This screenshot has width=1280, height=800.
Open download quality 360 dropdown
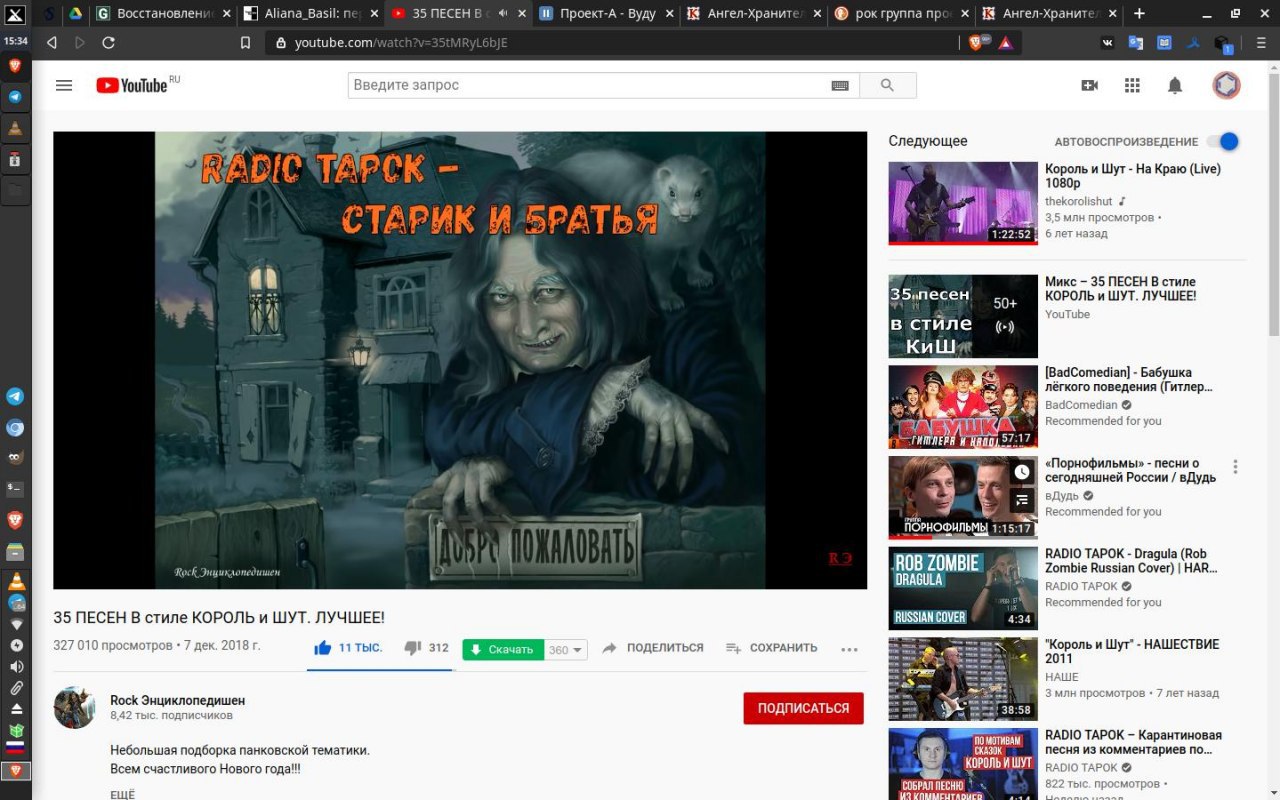pyautogui.click(x=566, y=650)
